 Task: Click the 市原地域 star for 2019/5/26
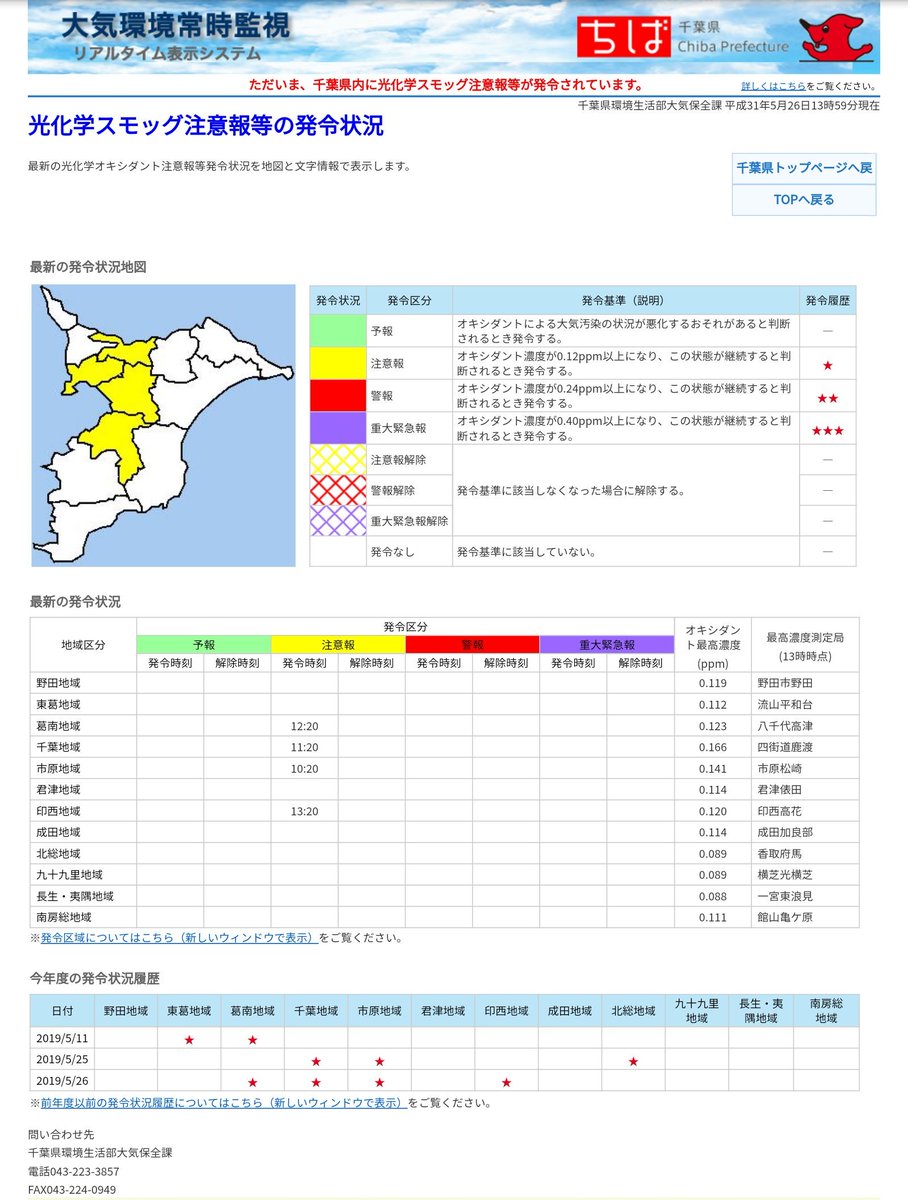[x=379, y=1082]
